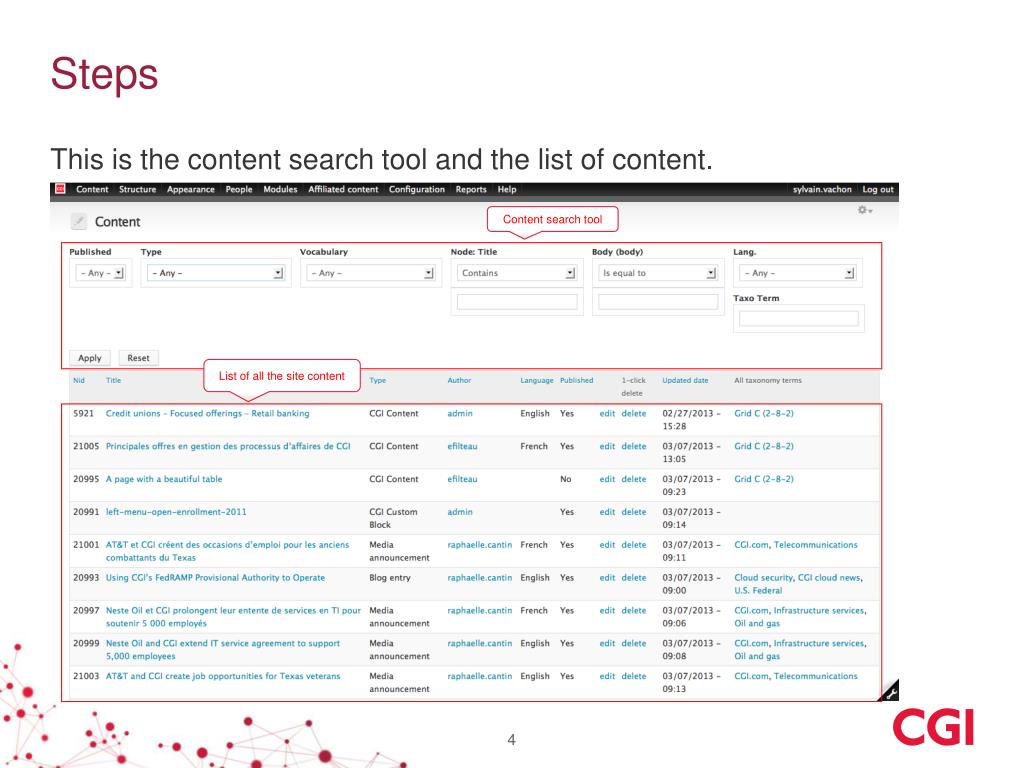Click the Reset button
This screenshot has height=768, width=1024.
(x=138, y=358)
